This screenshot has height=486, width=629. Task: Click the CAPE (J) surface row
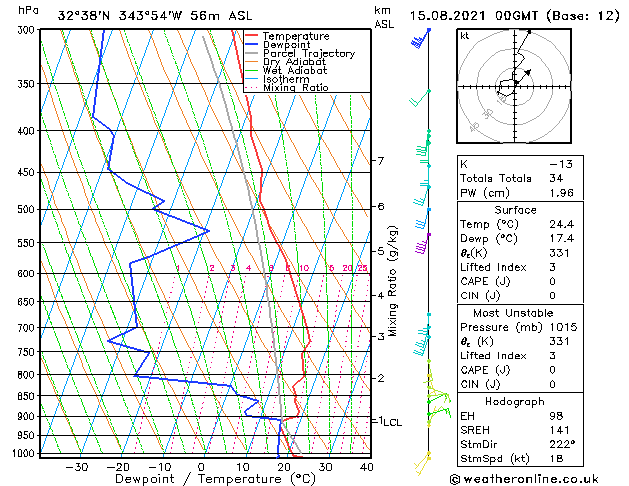520,281
